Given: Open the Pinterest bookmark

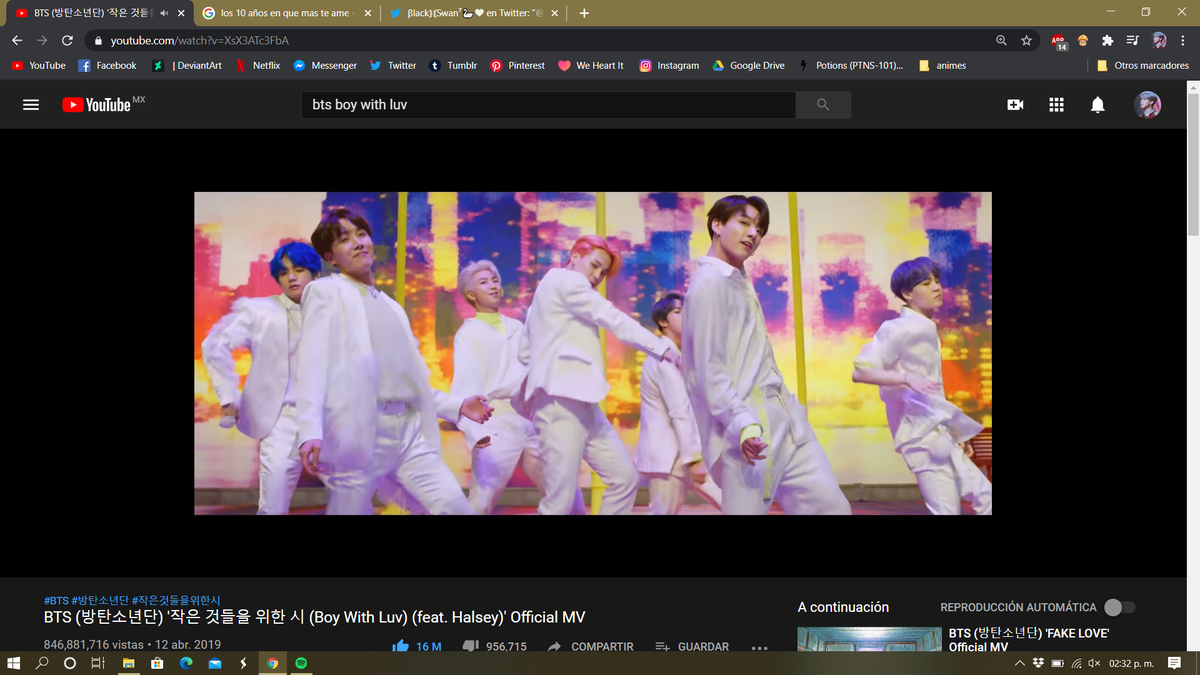Looking at the screenshot, I should click(517, 65).
